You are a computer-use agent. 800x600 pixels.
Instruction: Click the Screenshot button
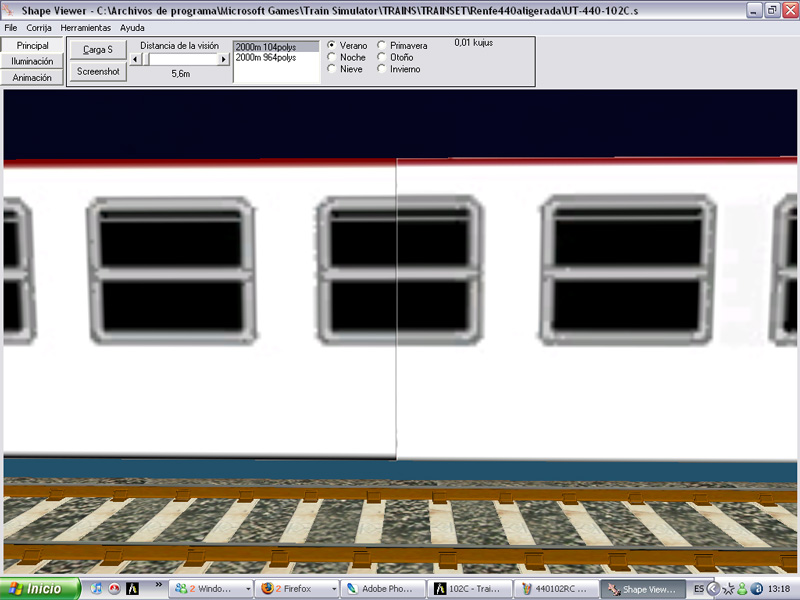point(98,71)
